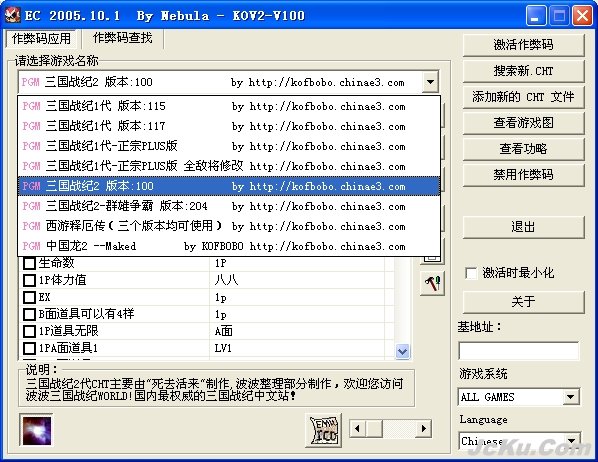Click the cheat list scroll down arrow

click(x=402, y=351)
